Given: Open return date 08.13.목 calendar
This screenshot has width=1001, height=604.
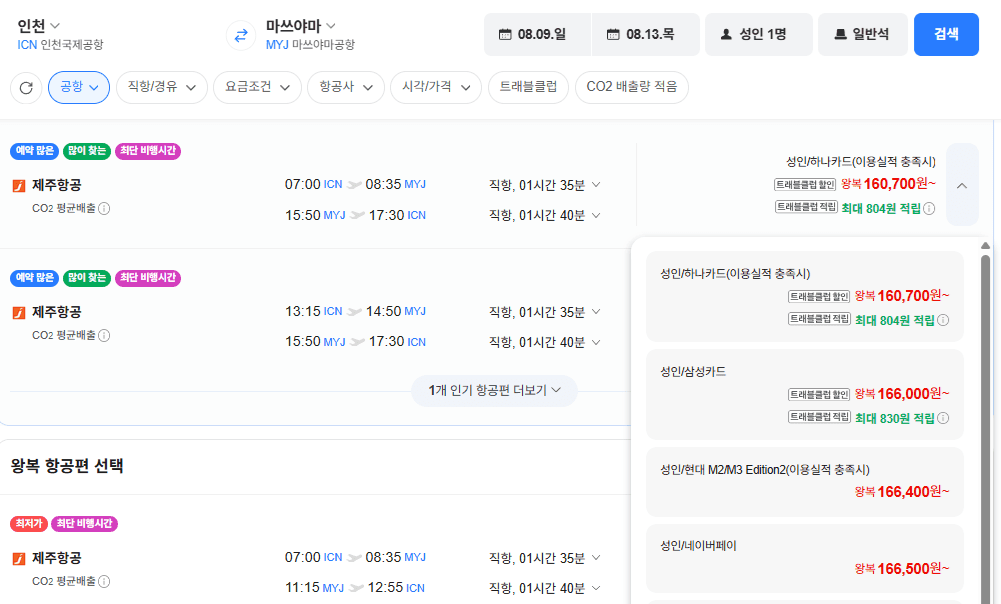Looking at the screenshot, I should [x=645, y=34].
